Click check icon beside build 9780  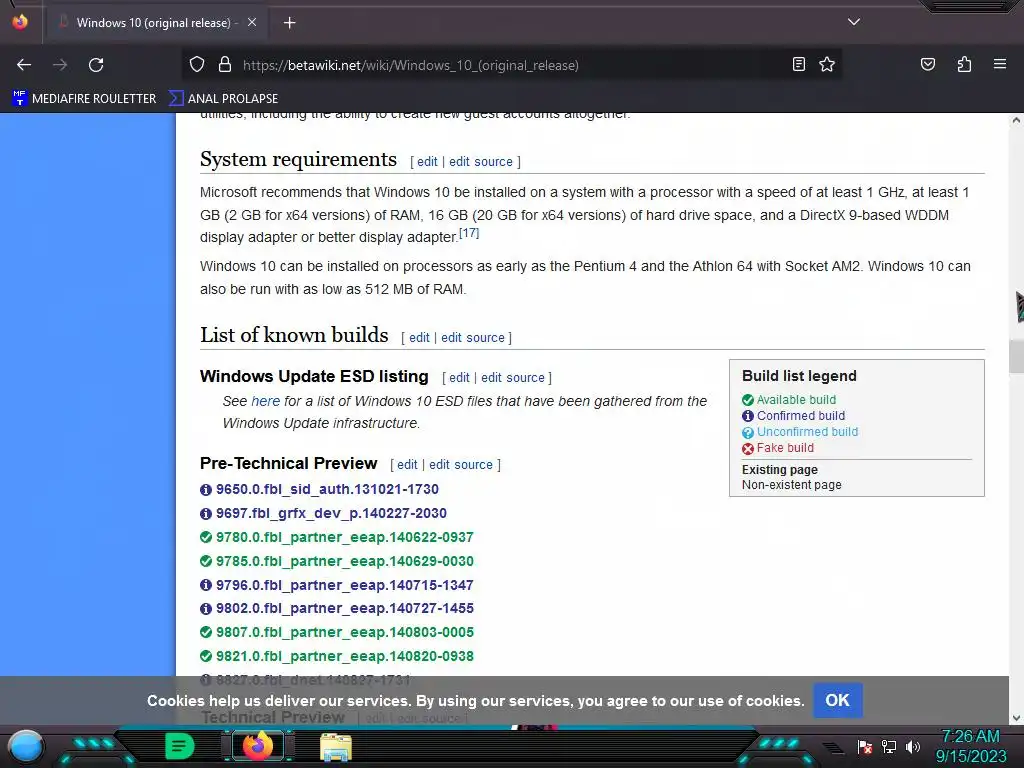206,537
